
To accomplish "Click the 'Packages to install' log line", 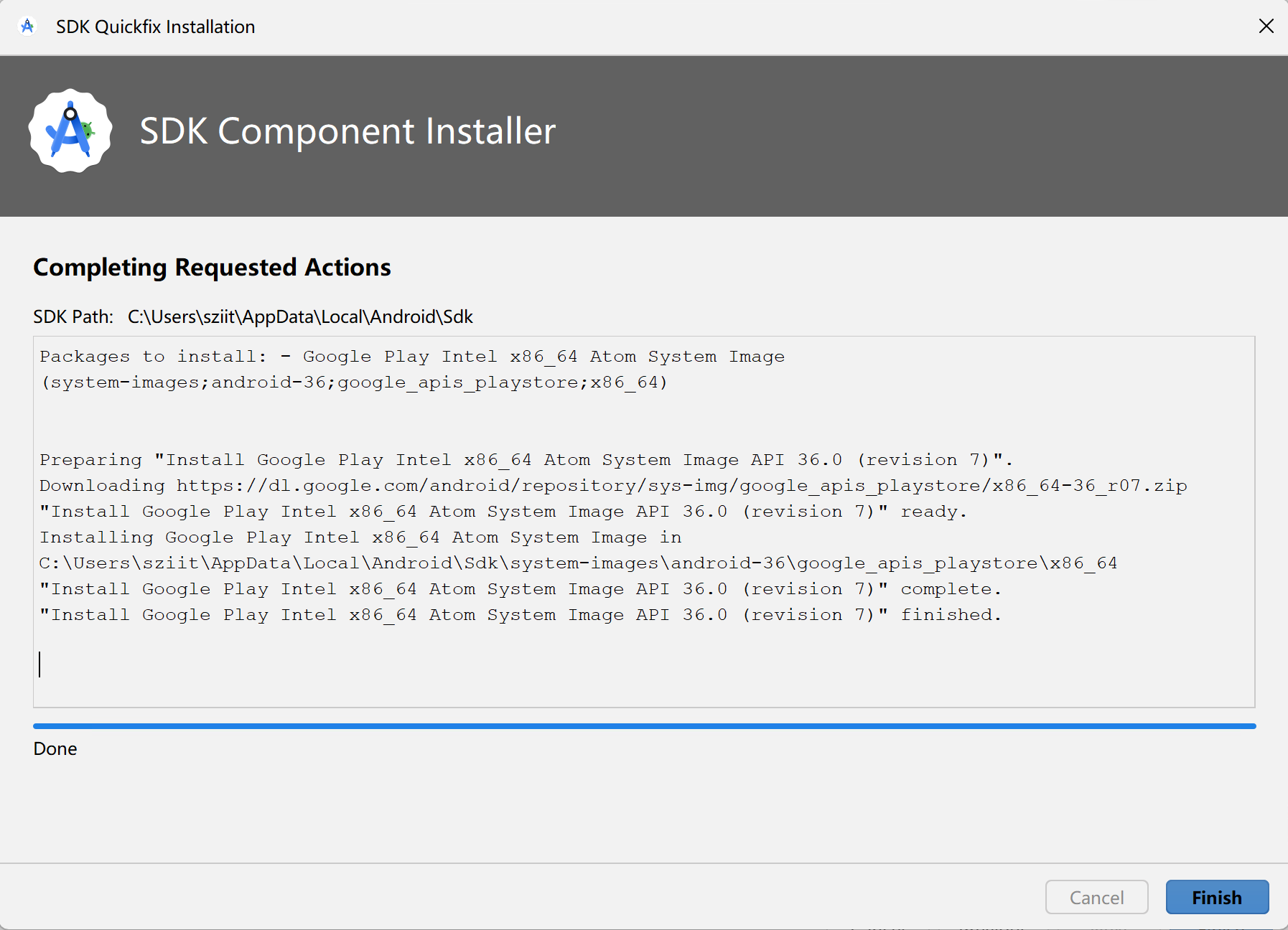I will [x=412, y=357].
